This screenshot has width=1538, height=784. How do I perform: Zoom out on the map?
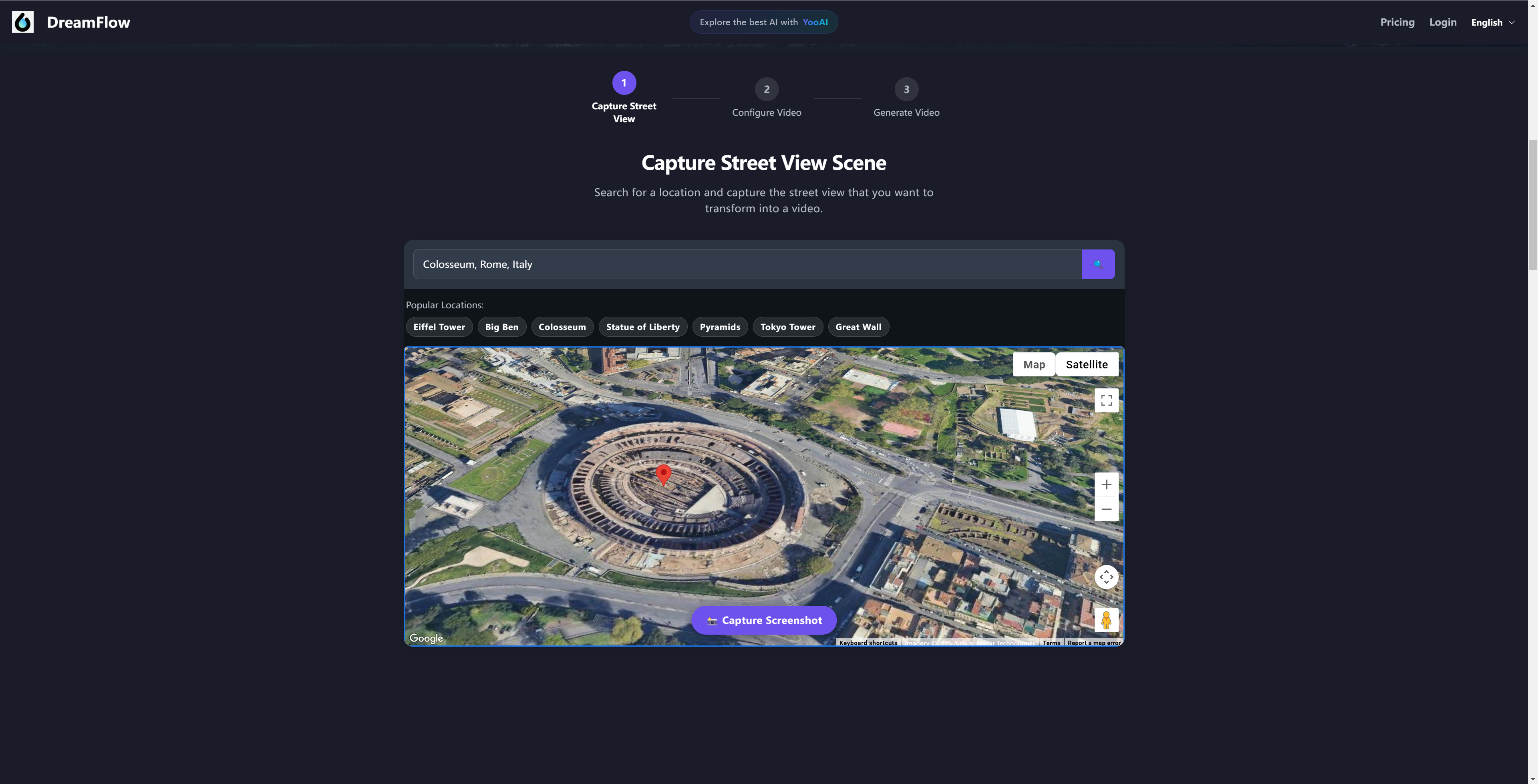[1106, 509]
